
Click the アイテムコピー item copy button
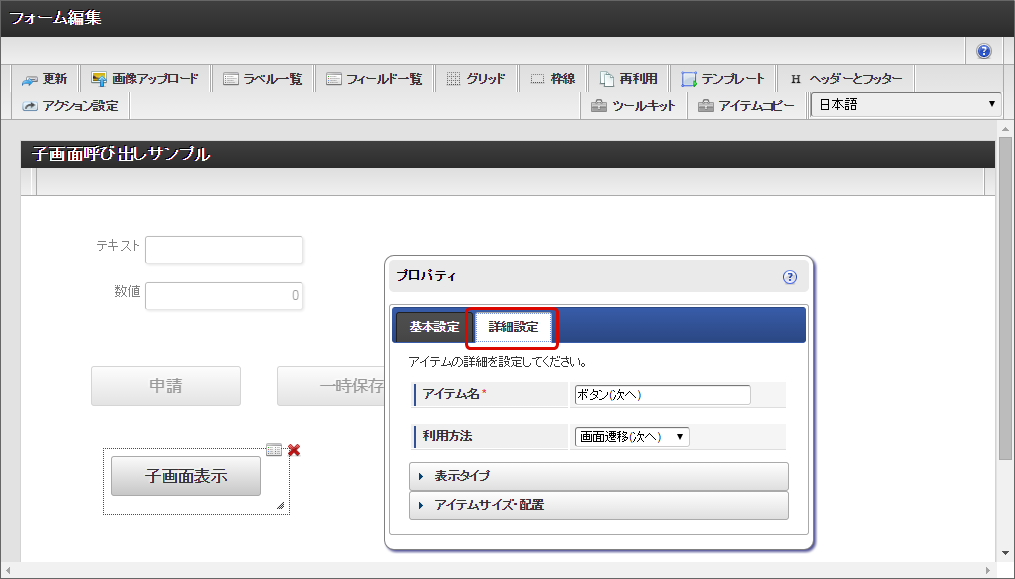pyautogui.click(x=746, y=106)
